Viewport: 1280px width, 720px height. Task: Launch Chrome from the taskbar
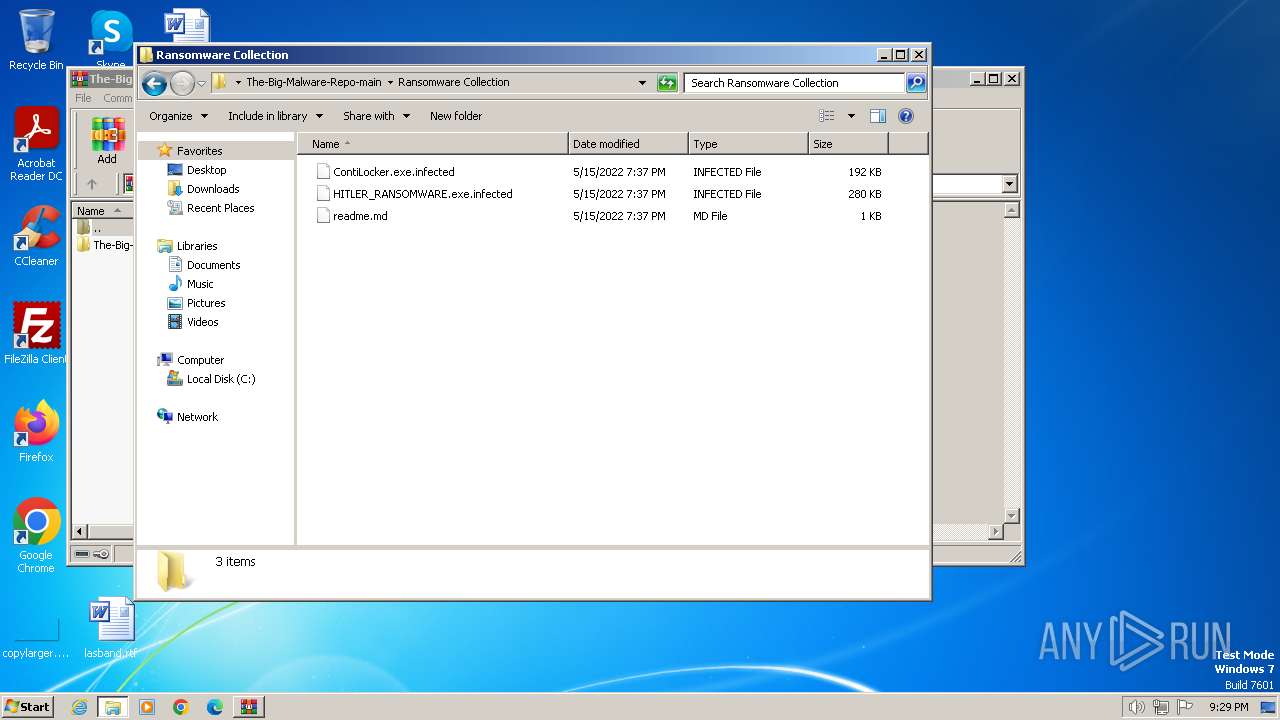[181, 707]
